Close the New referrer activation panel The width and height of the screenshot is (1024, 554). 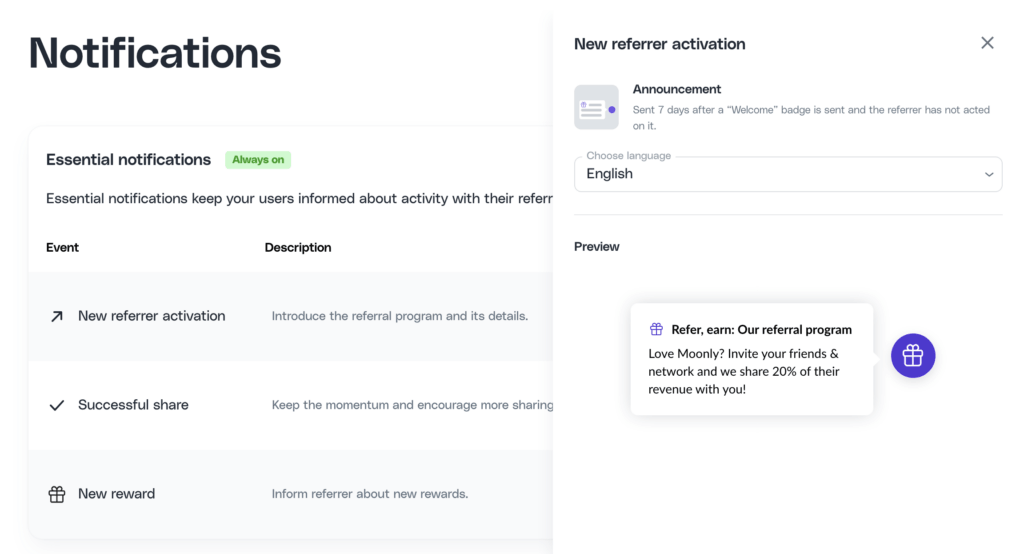(x=987, y=43)
